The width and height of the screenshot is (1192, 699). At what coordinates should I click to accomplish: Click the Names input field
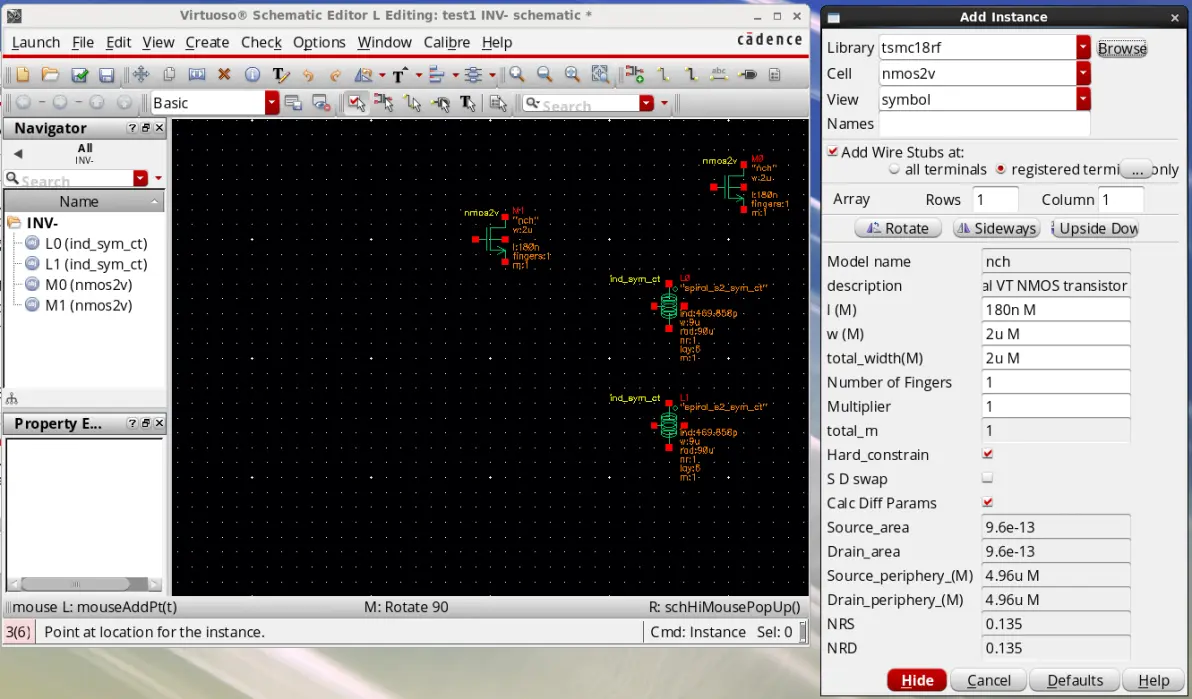click(984, 123)
